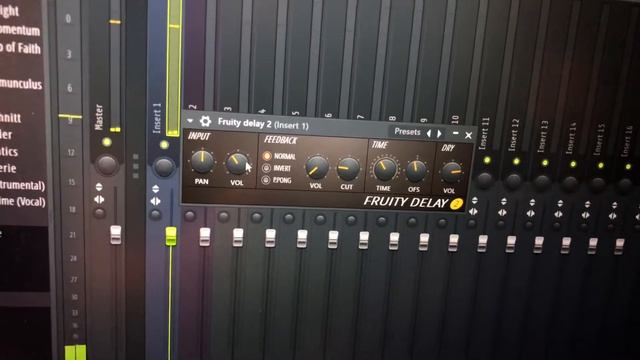Click the DRY VOL knob
This screenshot has height=360, width=640.
click(x=451, y=173)
